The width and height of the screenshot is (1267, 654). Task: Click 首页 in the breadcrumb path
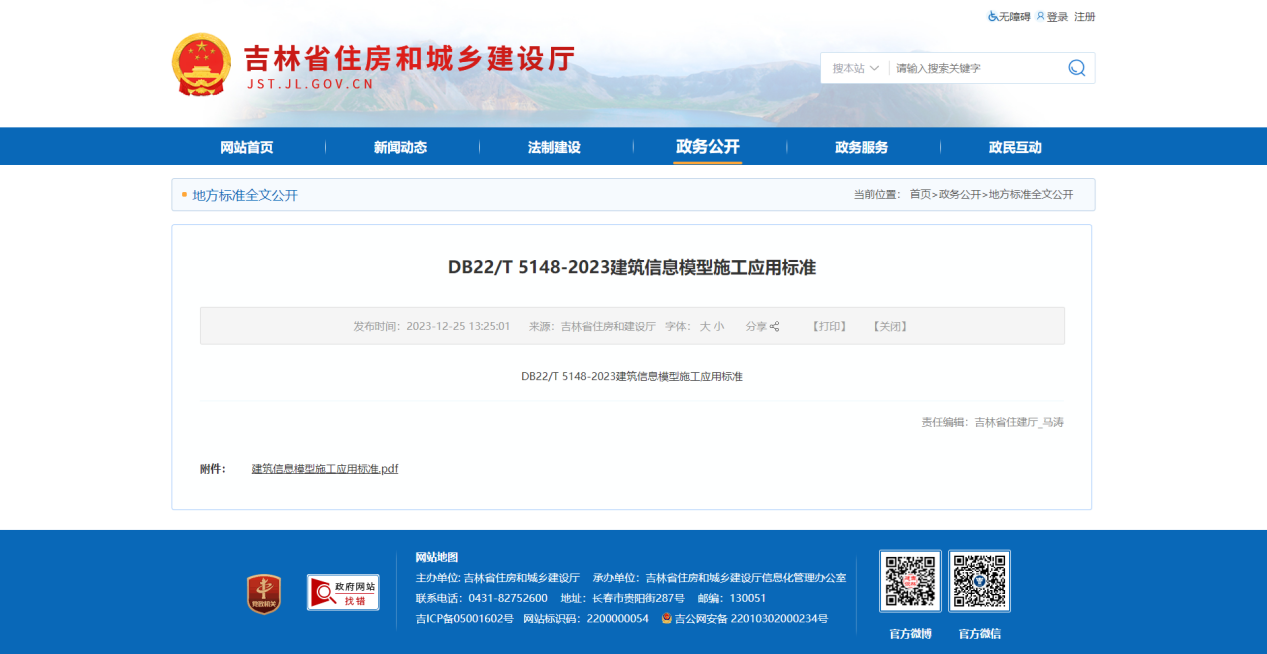[x=920, y=195]
